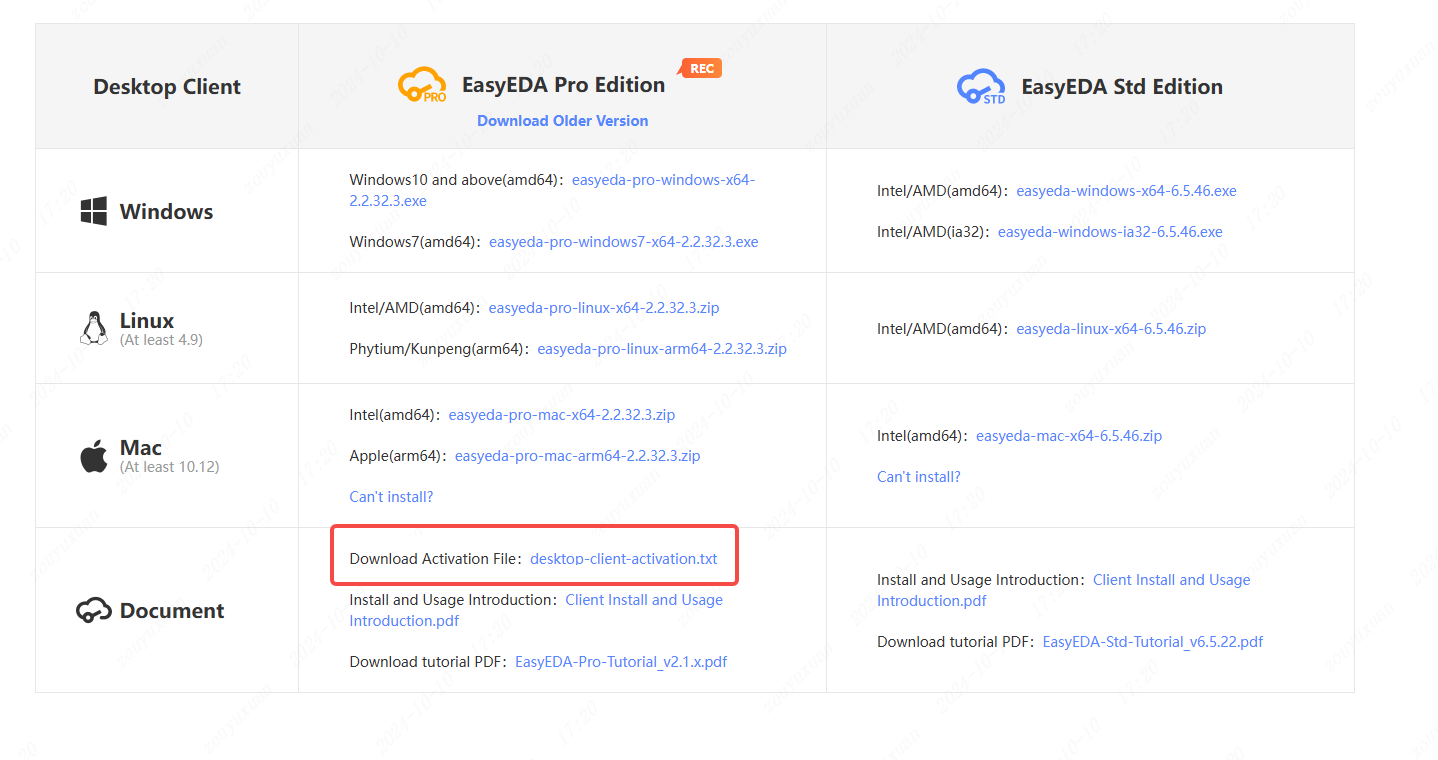Viewport: 1438px width, 760px height.
Task: Click "Intel/AMD(amd64)" label in Std Linux cell
Action: (942, 328)
